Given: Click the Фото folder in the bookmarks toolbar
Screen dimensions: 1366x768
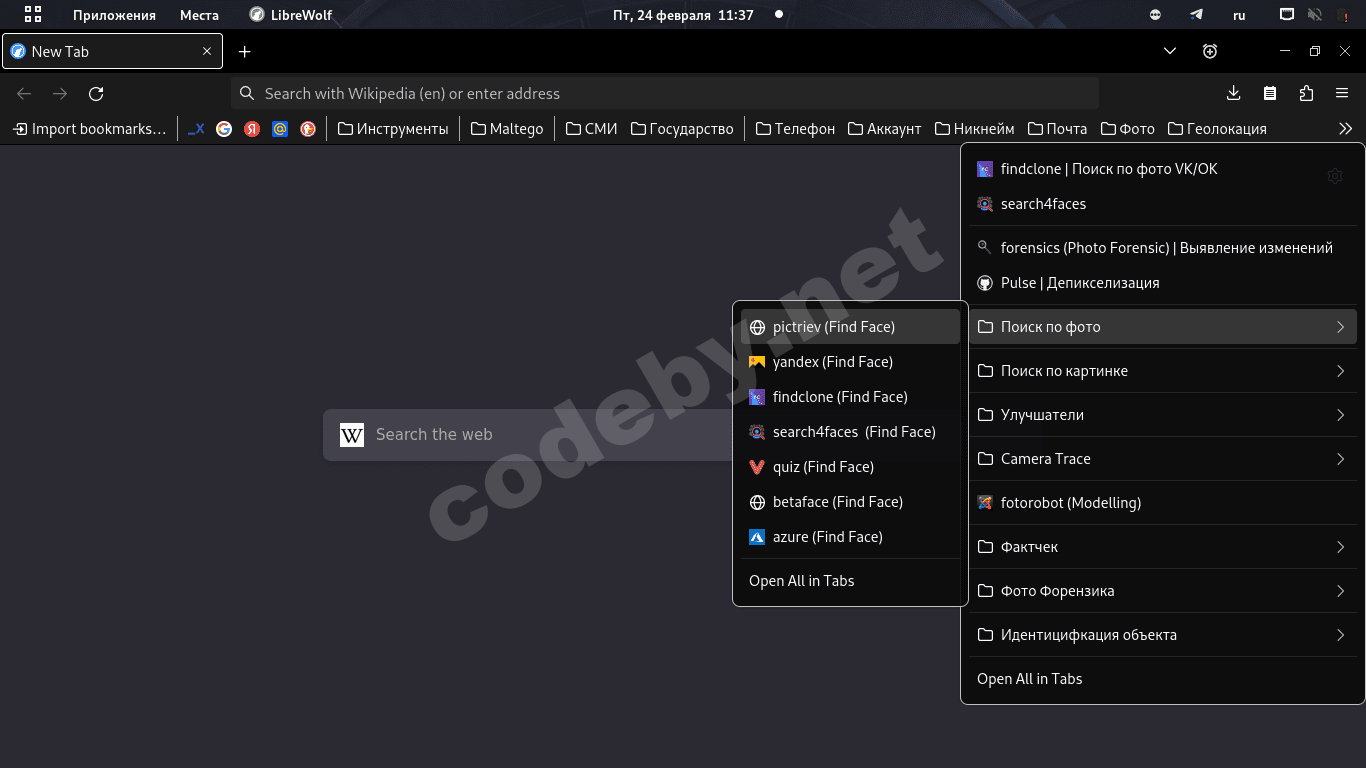Looking at the screenshot, I should pyautogui.click(x=1127, y=128).
